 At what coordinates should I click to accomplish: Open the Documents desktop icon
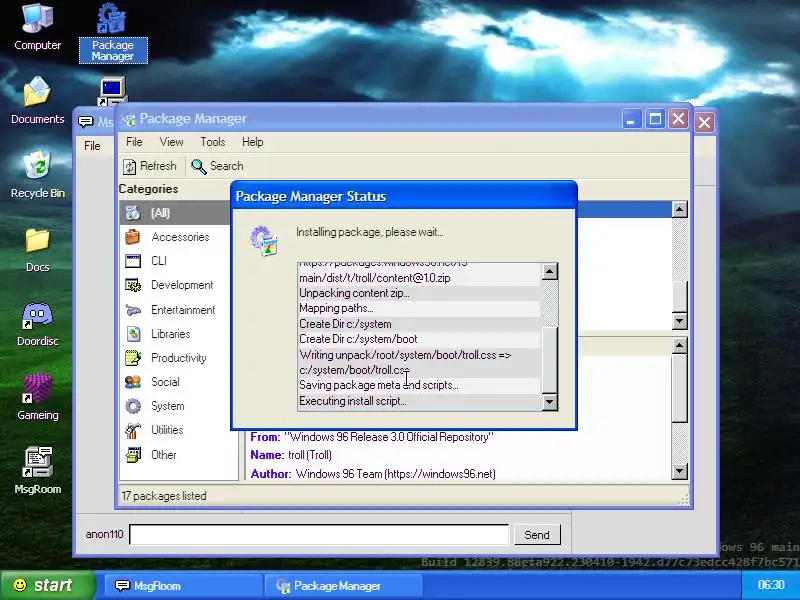[37, 102]
